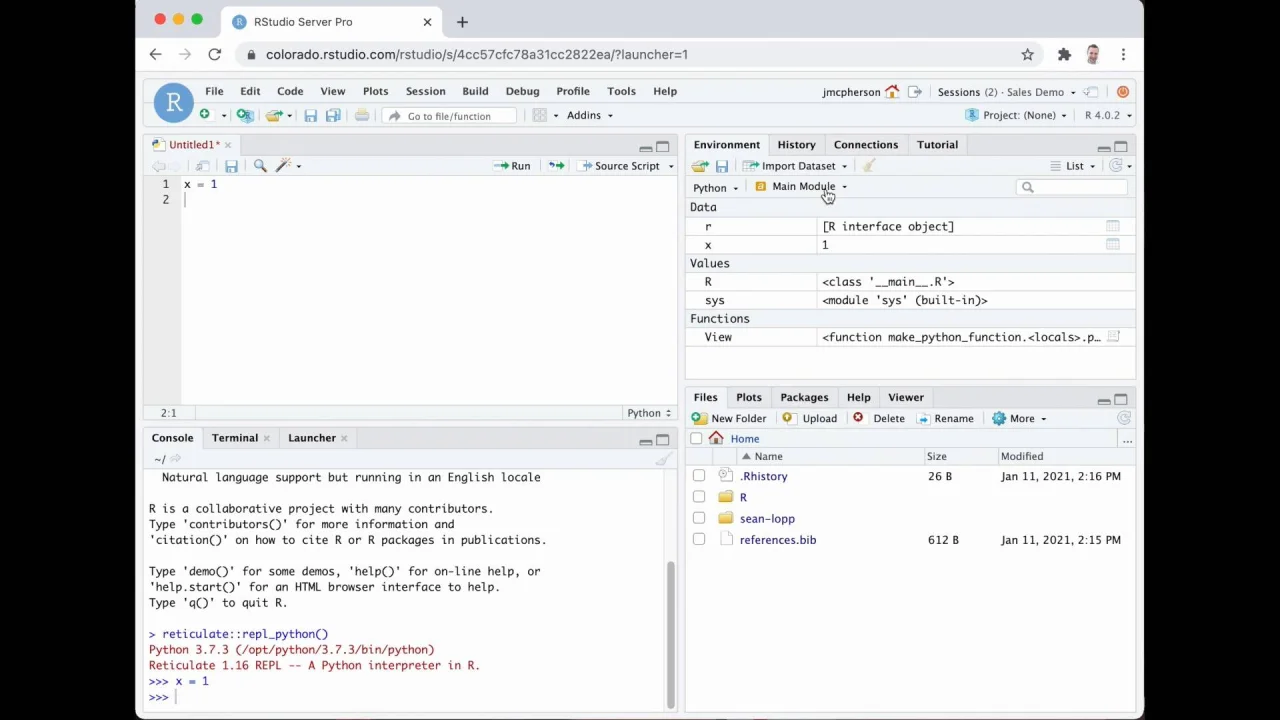Viewport: 1280px width, 720px height.
Task: Click the broom icon to clear environment
Action: [869, 166]
